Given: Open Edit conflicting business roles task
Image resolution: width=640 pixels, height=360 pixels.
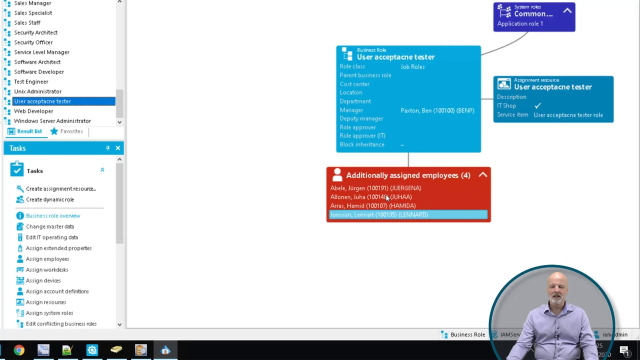Looking at the screenshot, I should [x=61, y=324].
